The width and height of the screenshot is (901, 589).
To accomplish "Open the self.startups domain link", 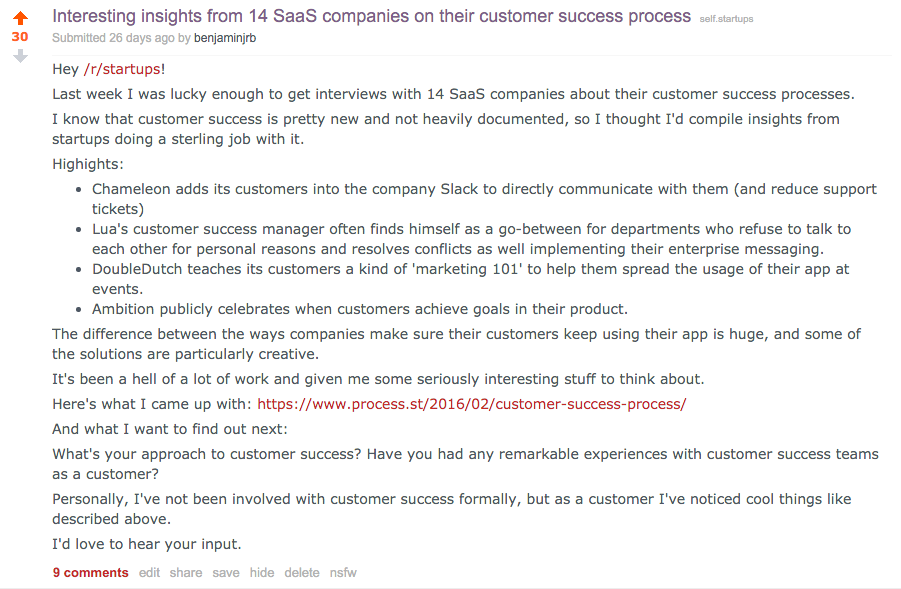I will pos(726,19).
